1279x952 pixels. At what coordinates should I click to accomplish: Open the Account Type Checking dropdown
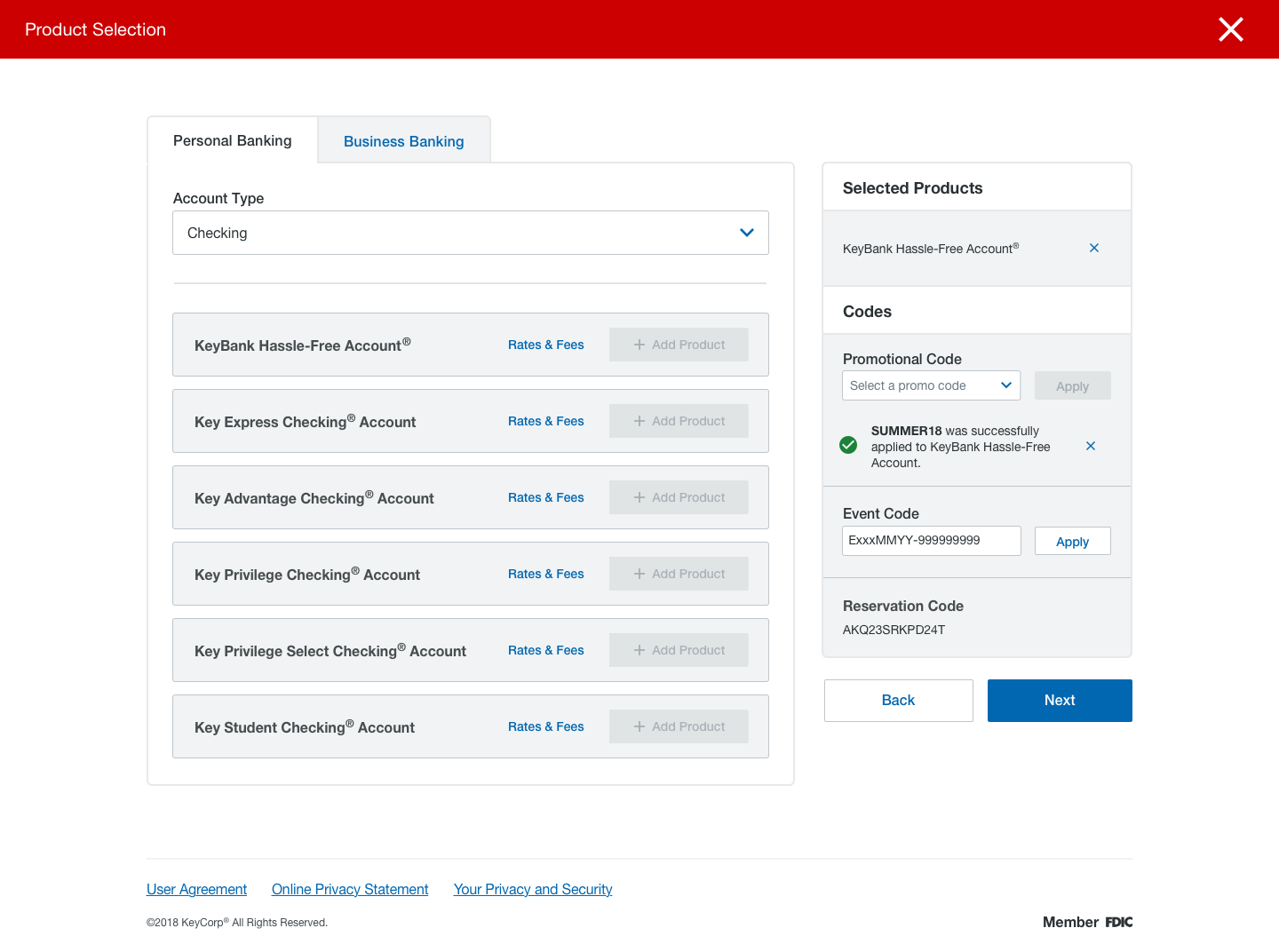471,233
